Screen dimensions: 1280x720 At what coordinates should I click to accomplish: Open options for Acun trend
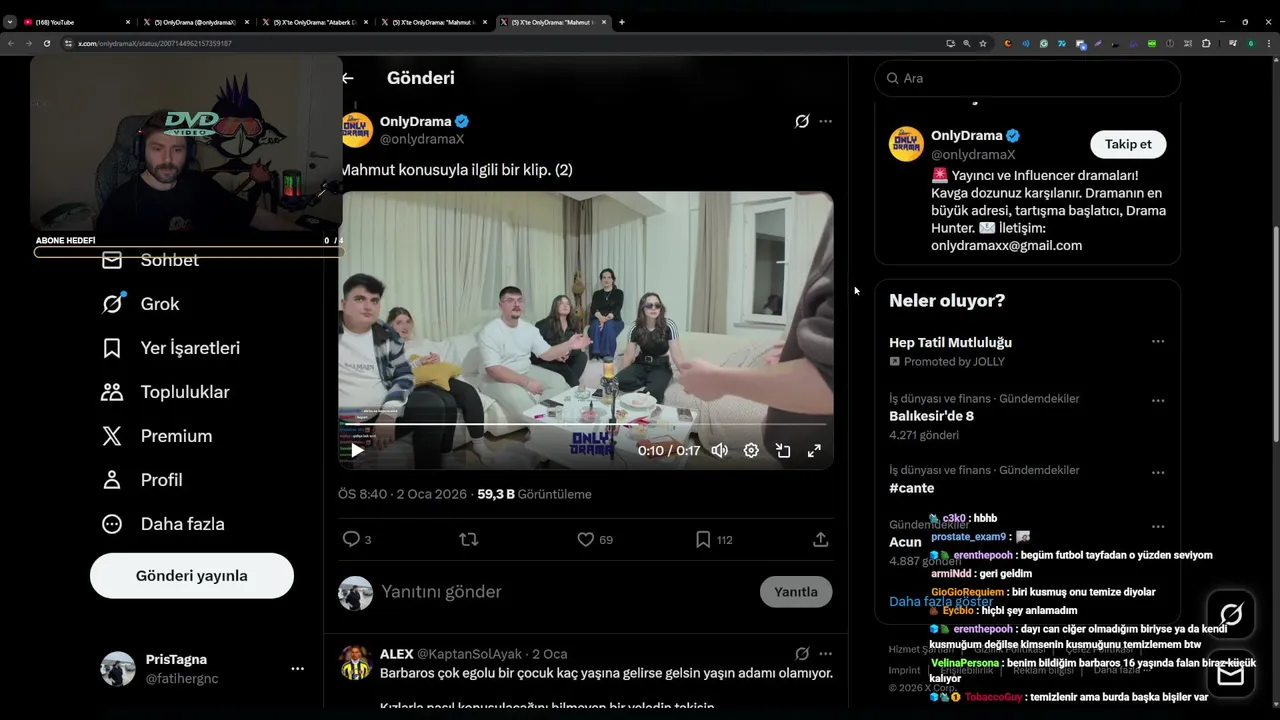click(1158, 527)
